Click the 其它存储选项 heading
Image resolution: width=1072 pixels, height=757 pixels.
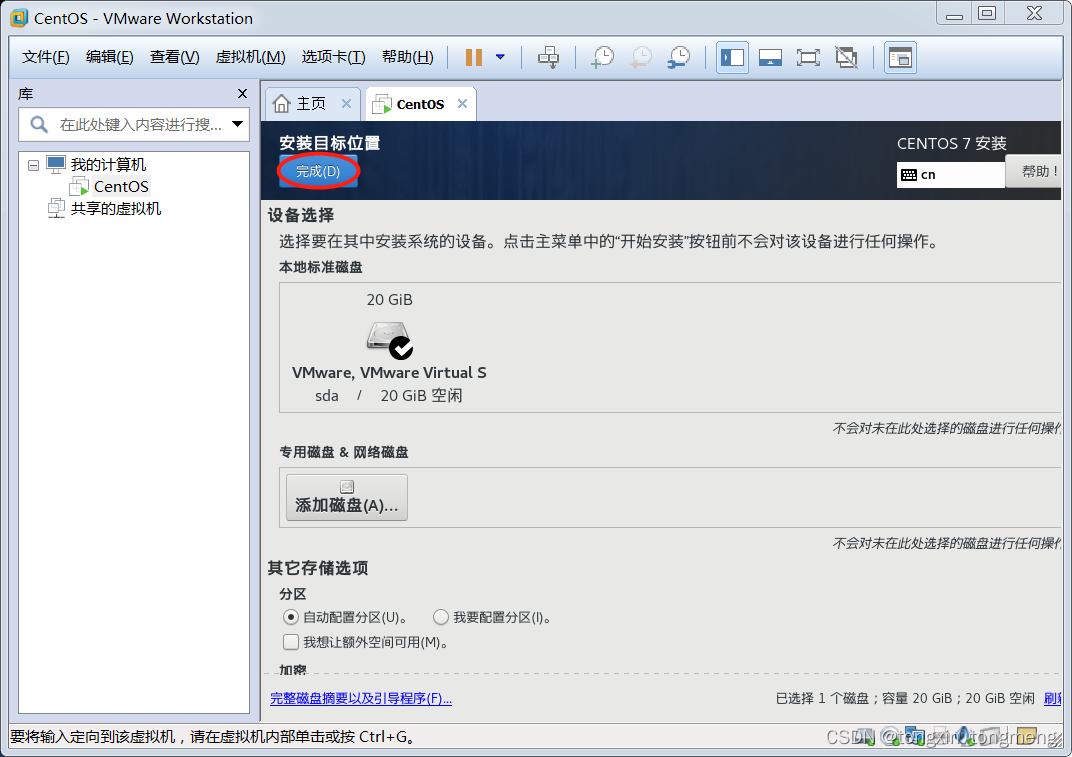318,568
